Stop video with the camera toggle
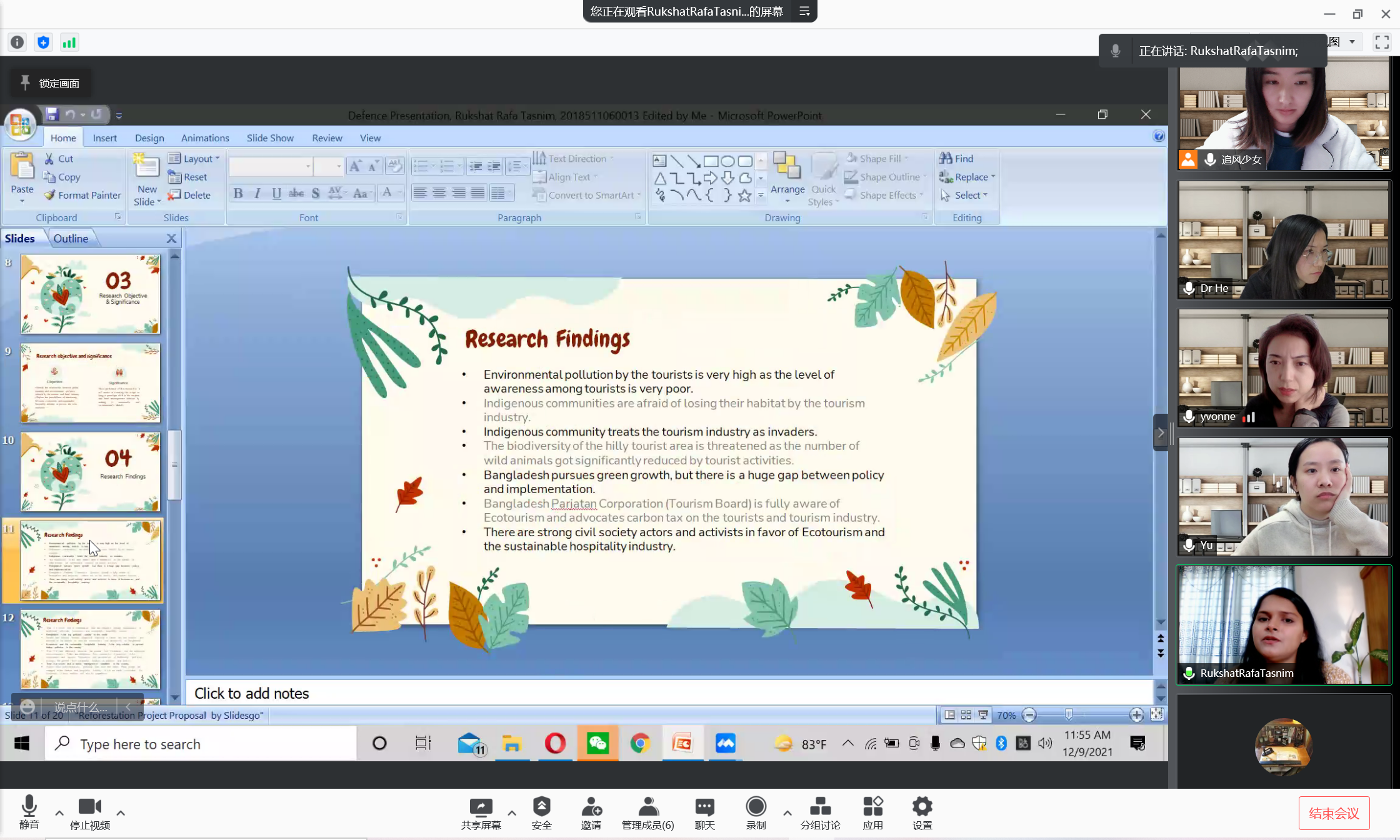 pos(89,807)
